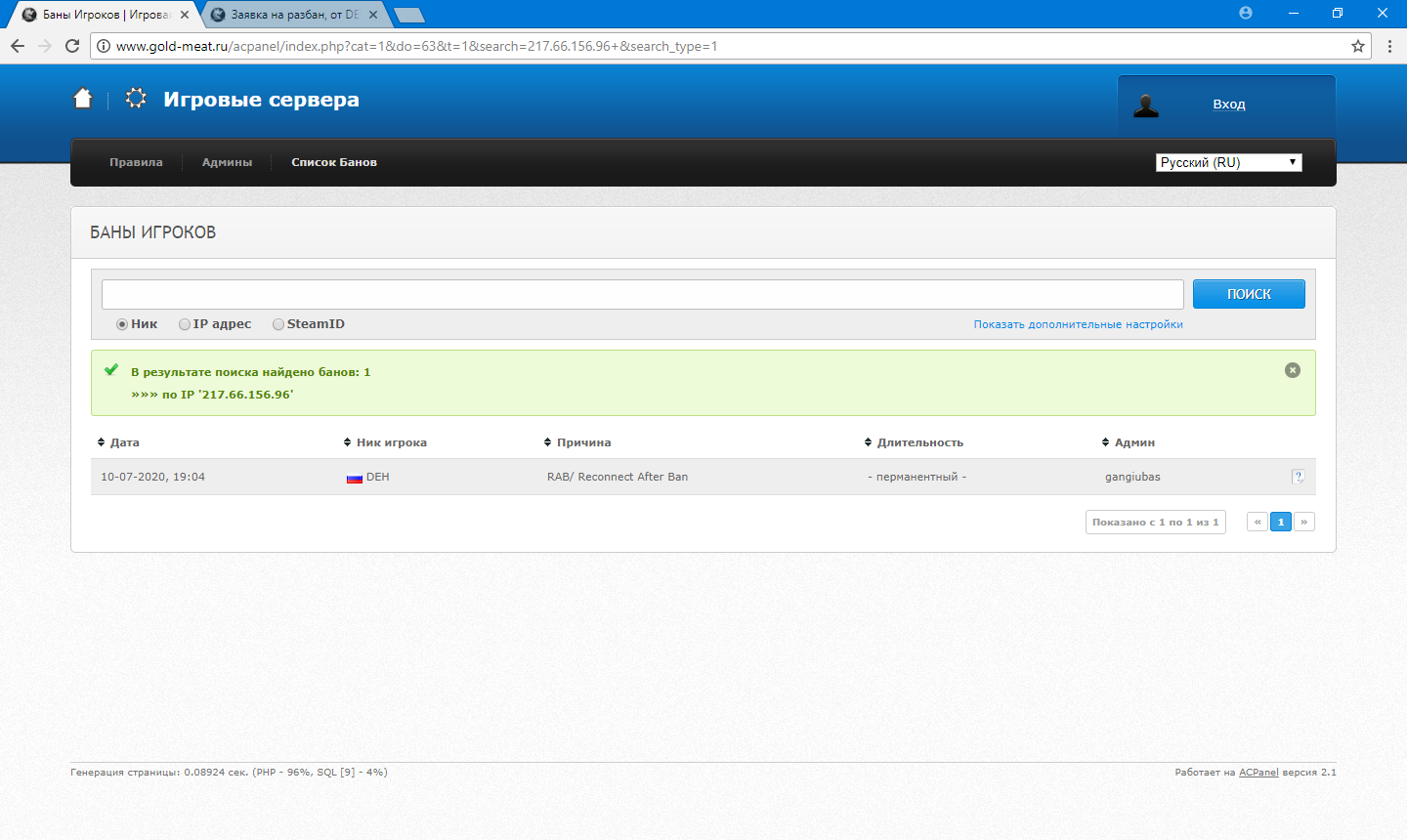Sort table by Ник игрока column
The height and width of the screenshot is (840, 1407).
tap(385, 442)
